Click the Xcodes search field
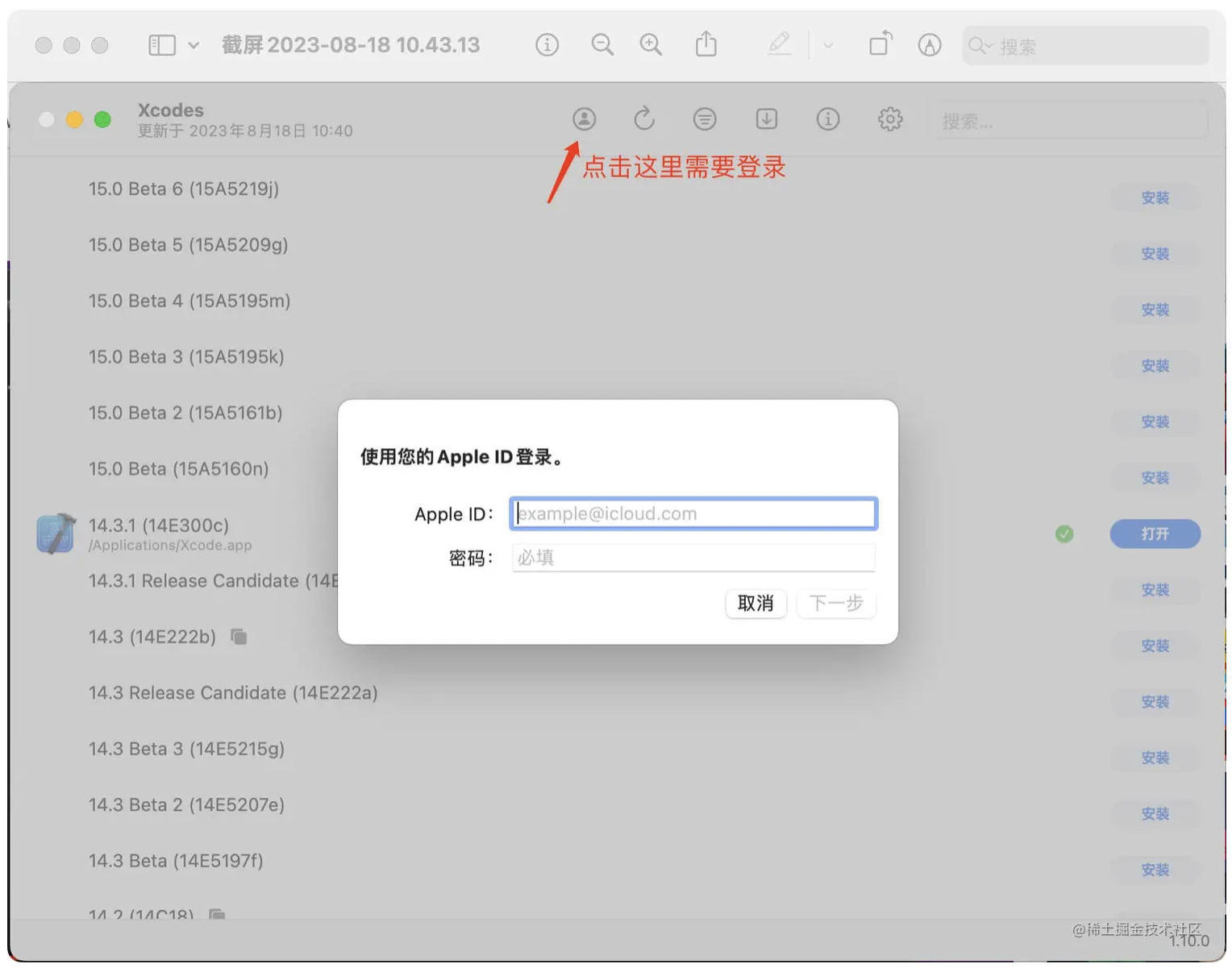The width and height of the screenshot is (1232, 972). 1071,121
